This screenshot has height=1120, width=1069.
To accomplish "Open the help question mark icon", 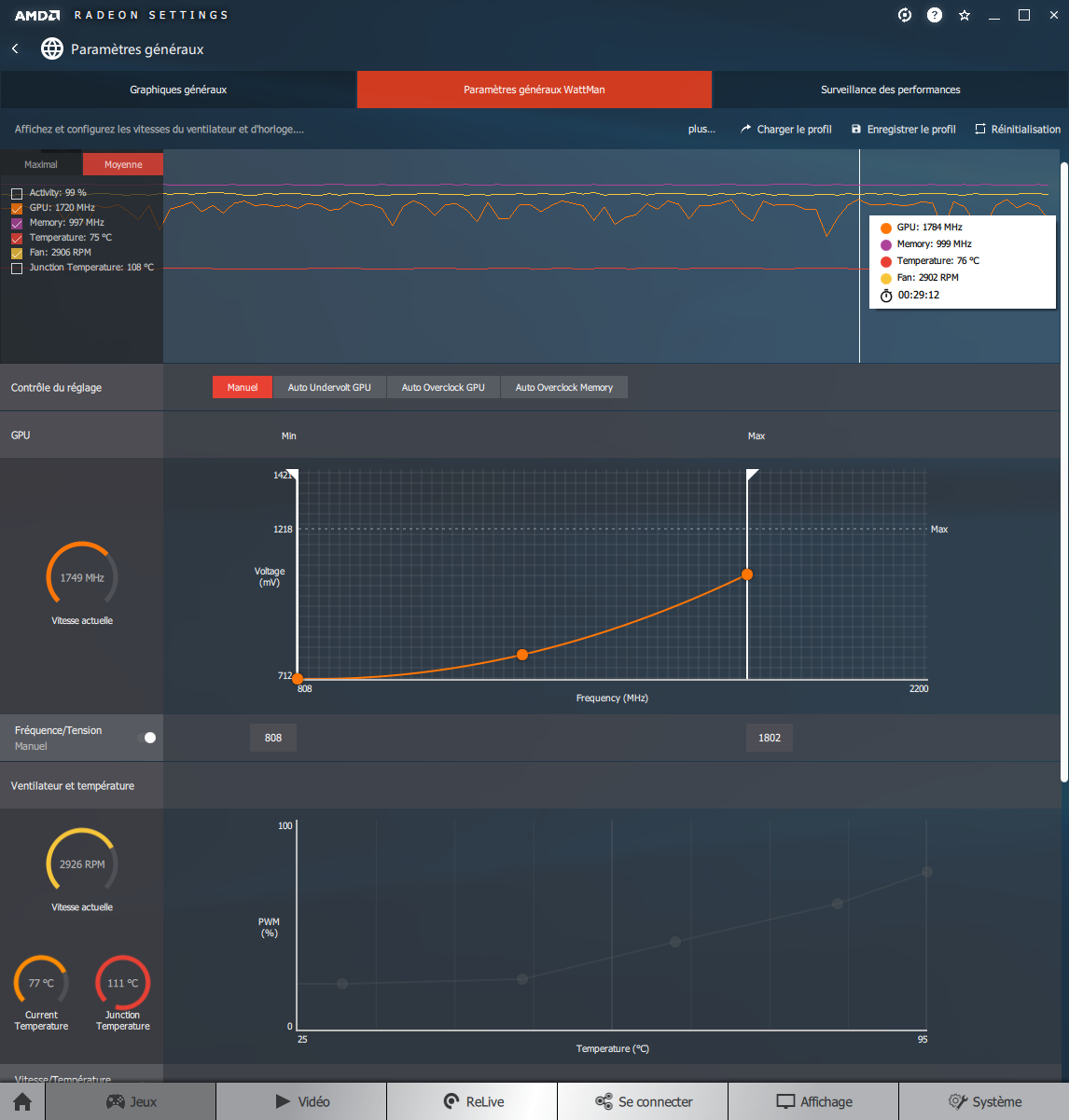I will pos(934,15).
